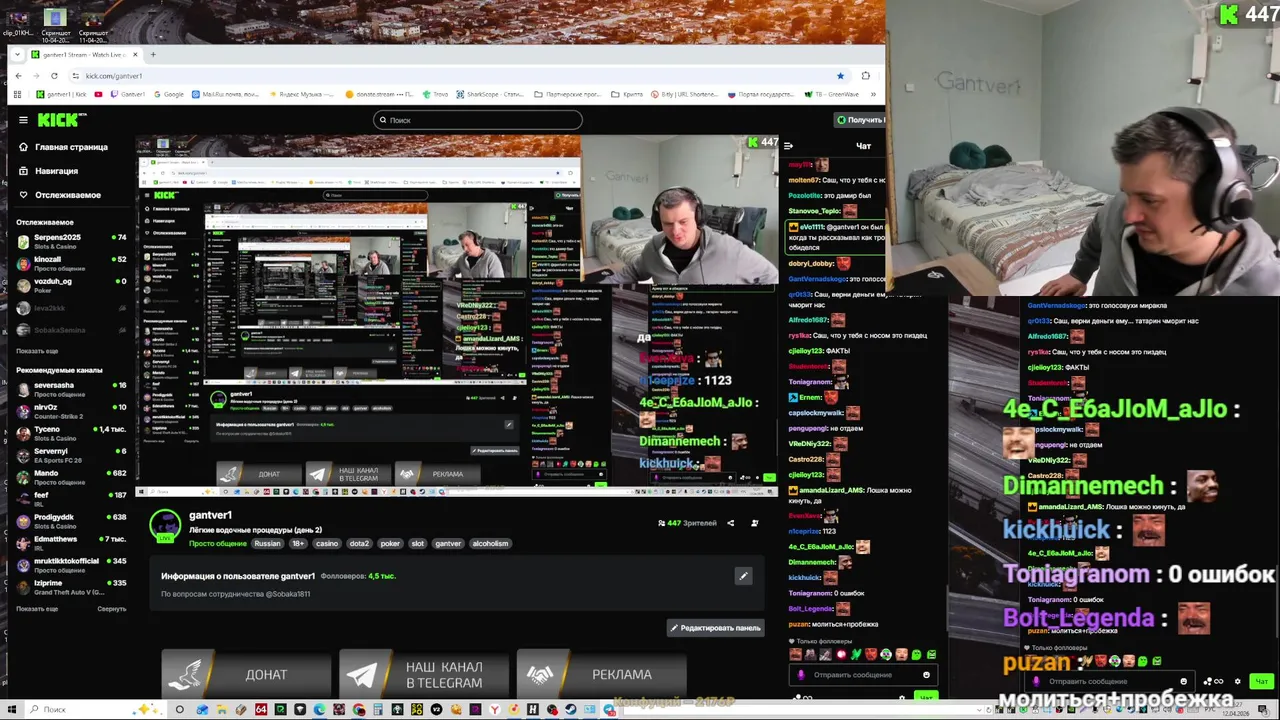Expand the tab search dropdown arrow

[x=18, y=54]
